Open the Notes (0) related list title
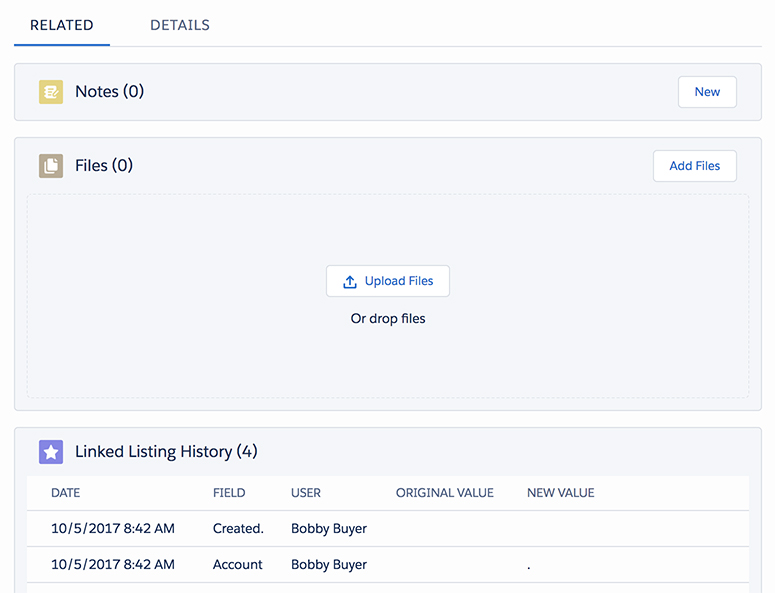The image size is (775, 593). click(109, 91)
